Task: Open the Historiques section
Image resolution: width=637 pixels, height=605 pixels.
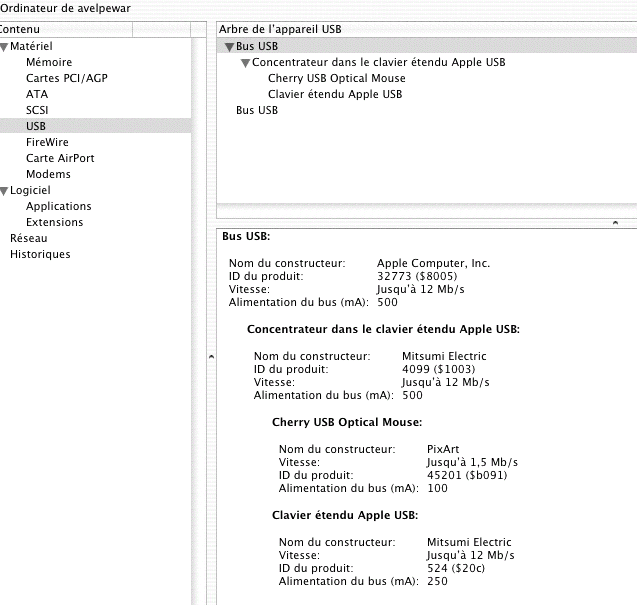Action: tap(40, 254)
